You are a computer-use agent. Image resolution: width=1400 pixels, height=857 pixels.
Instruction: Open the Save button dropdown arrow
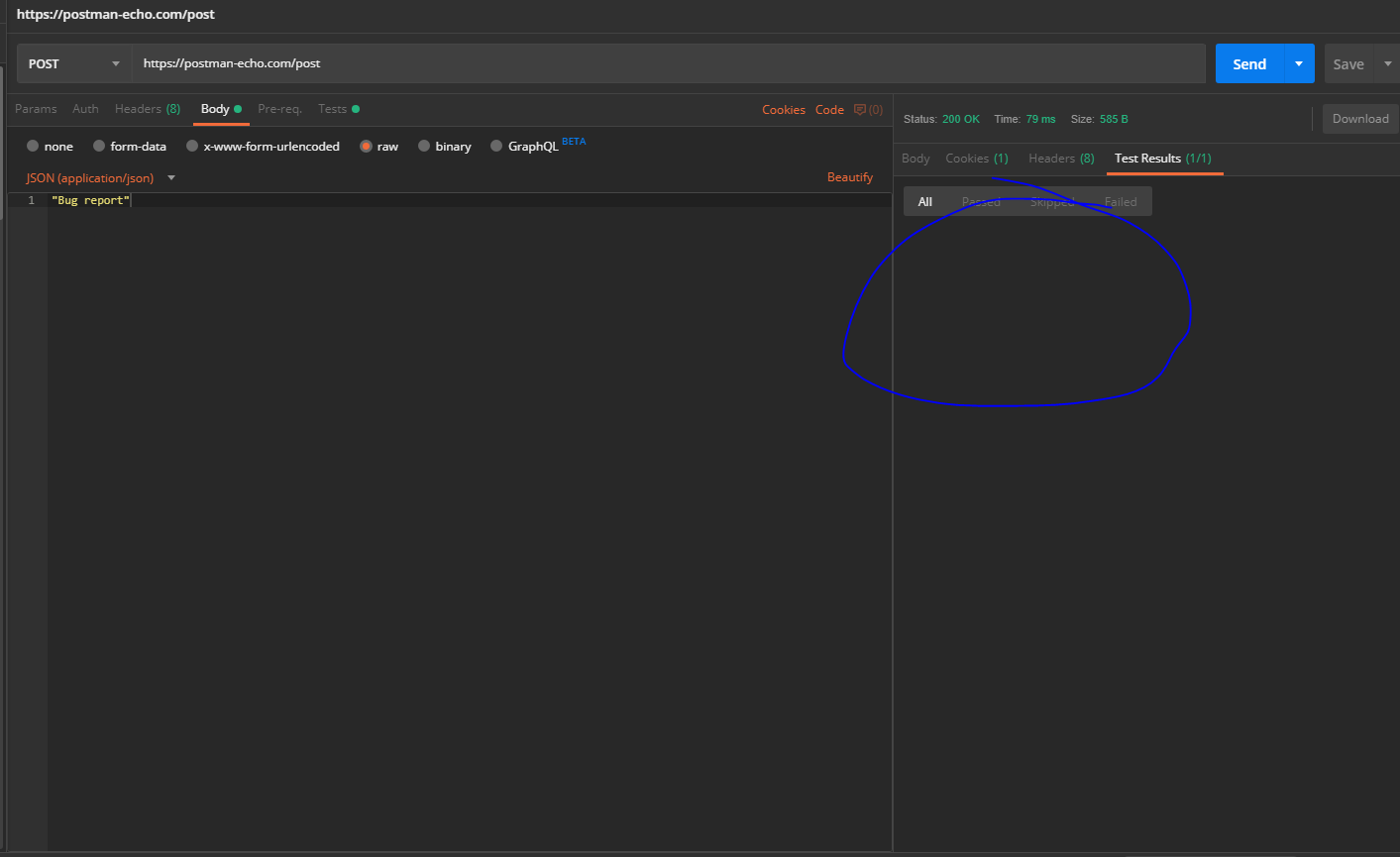click(1387, 62)
